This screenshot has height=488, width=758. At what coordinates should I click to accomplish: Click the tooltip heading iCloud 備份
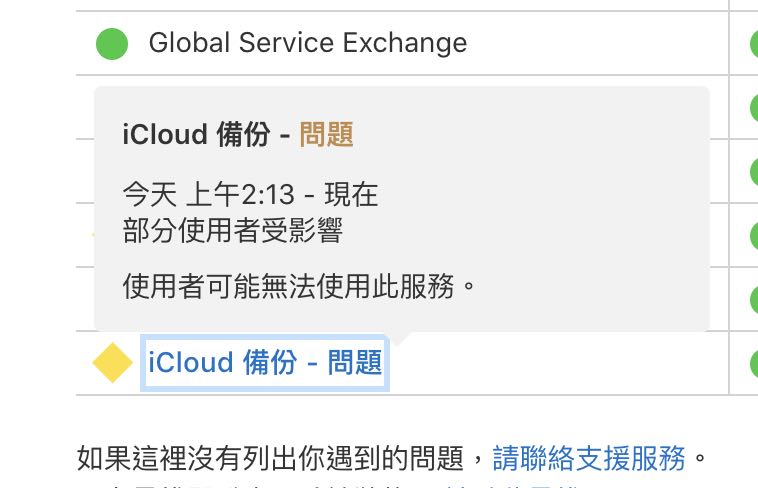(196, 134)
